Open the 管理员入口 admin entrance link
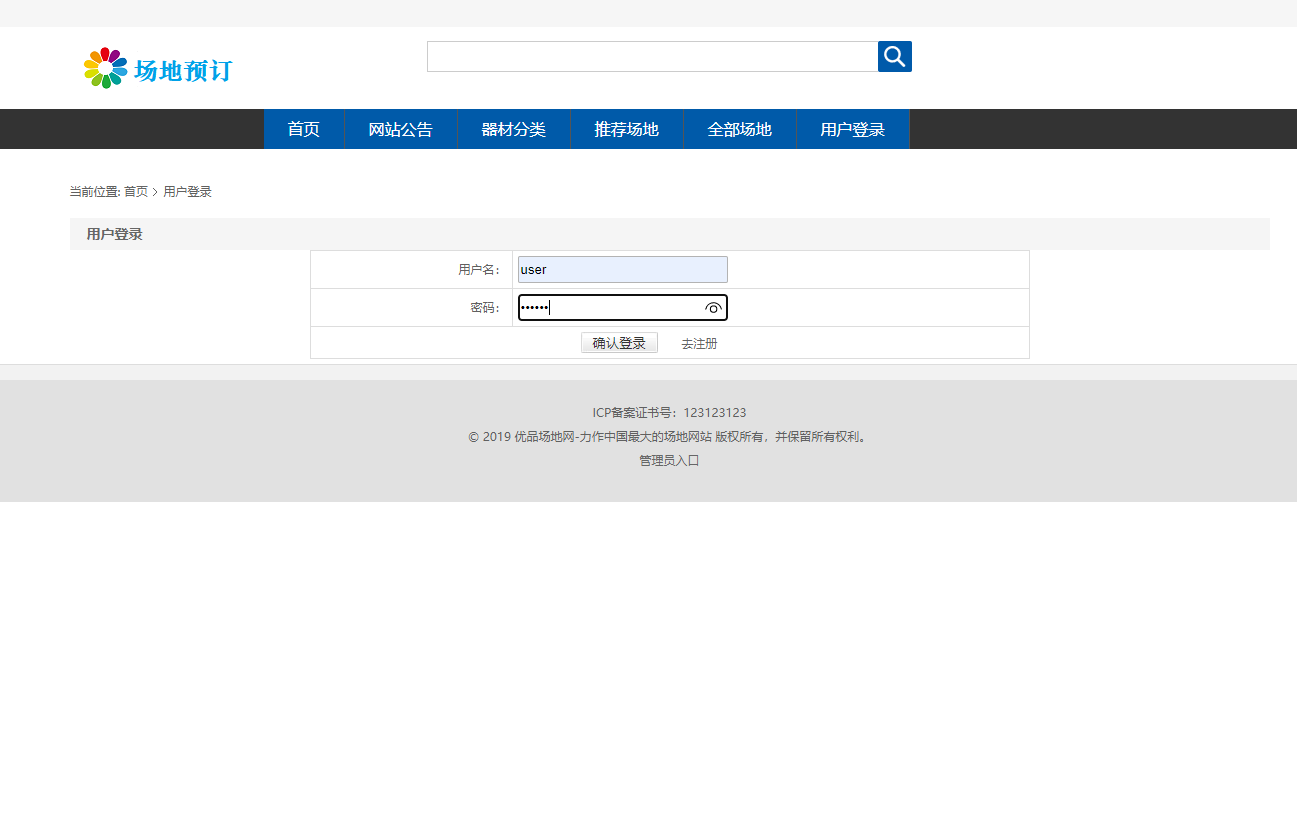Image resolution: width=1297 pixels, height=828 pixels. point(667,460)
